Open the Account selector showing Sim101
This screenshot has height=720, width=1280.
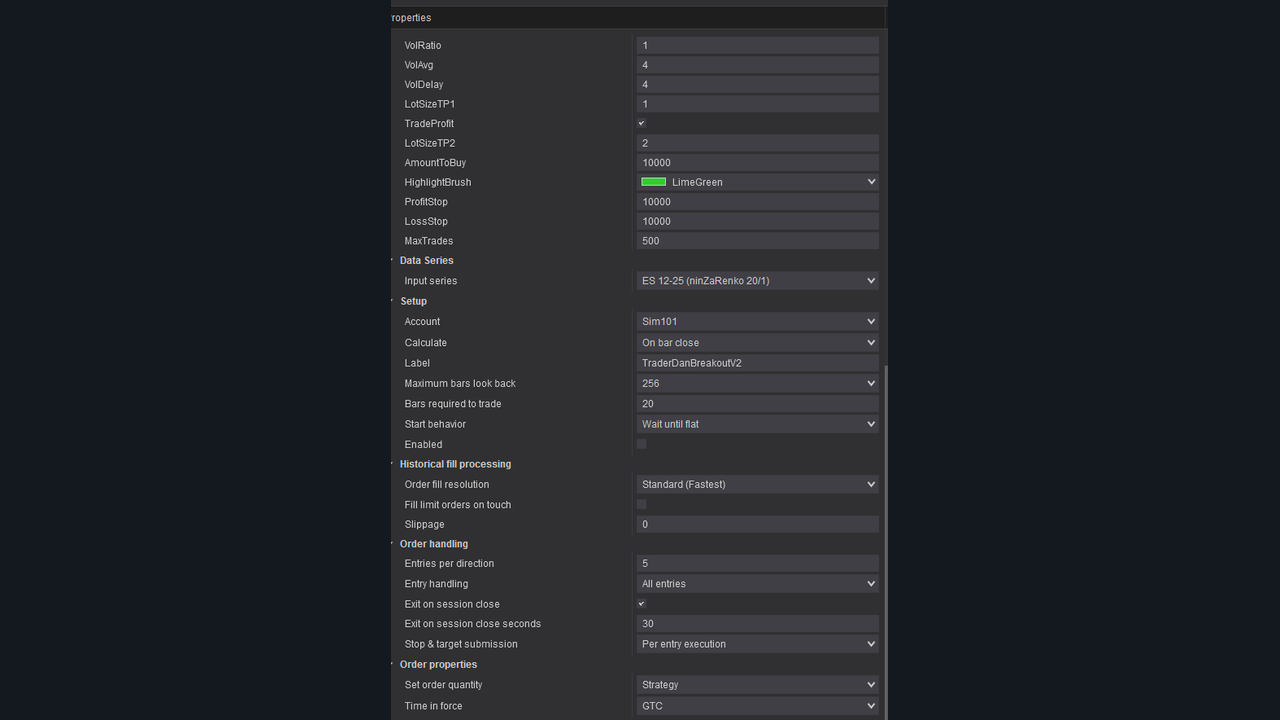[868, 321]
